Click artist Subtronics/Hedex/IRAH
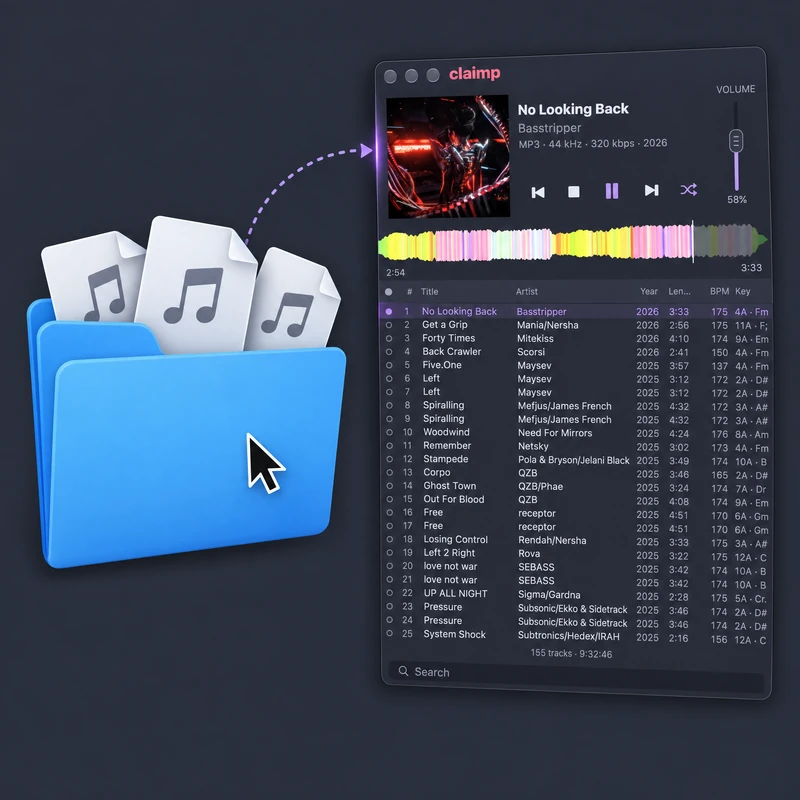800x800 pixels. 568,636
